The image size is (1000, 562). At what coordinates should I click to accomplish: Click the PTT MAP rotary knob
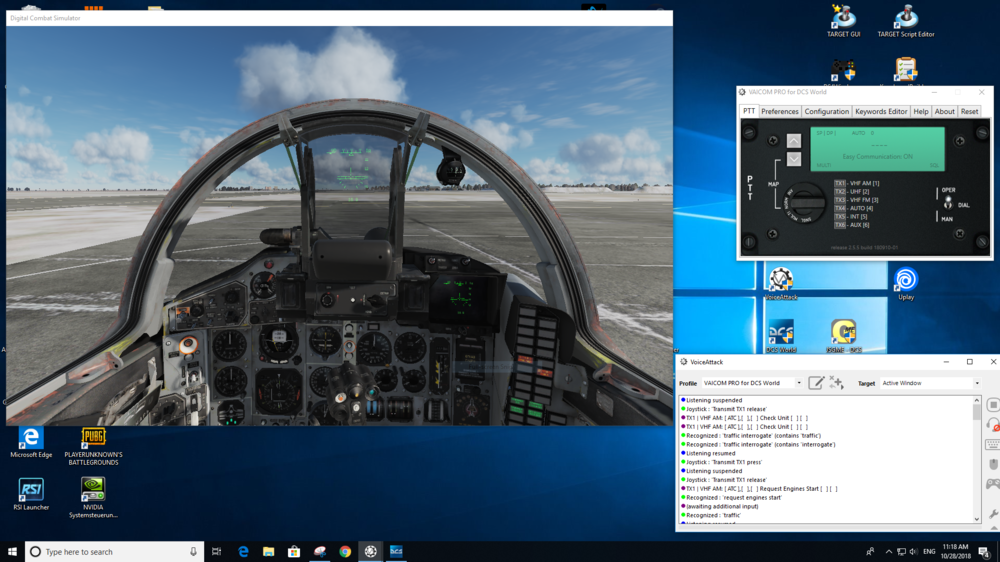[804, 203]
